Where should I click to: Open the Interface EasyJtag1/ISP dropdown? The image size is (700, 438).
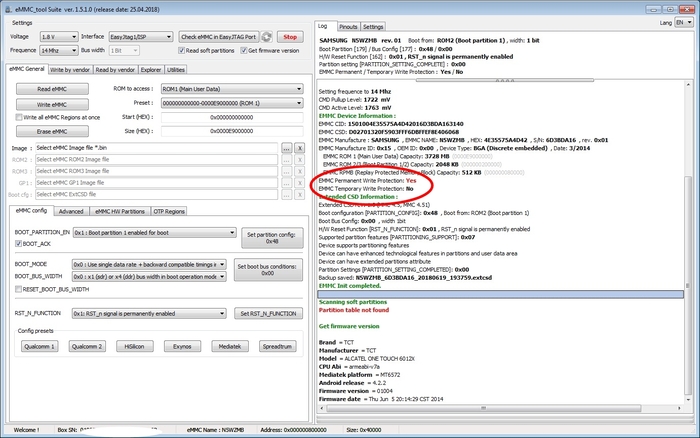[x=141, y=37]
